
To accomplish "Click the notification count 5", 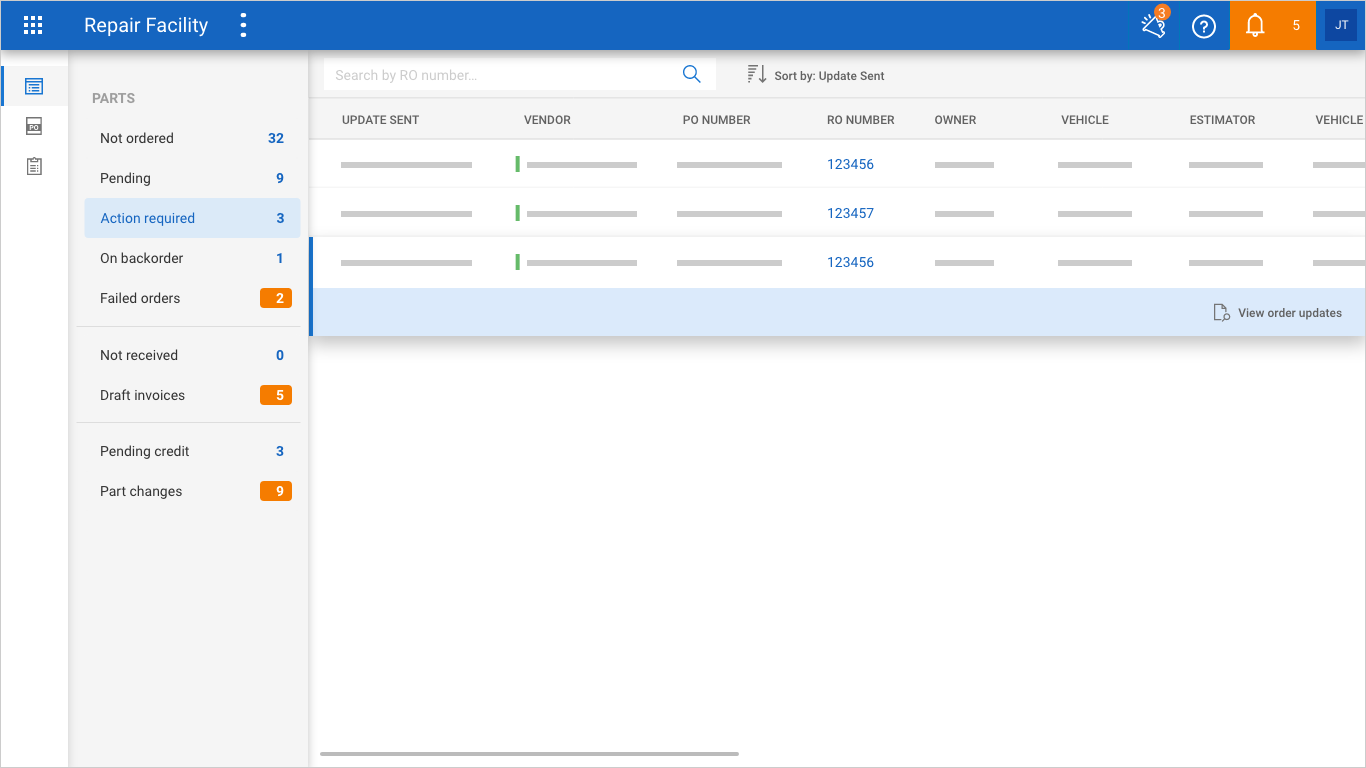I will (x=1296, y=26).
